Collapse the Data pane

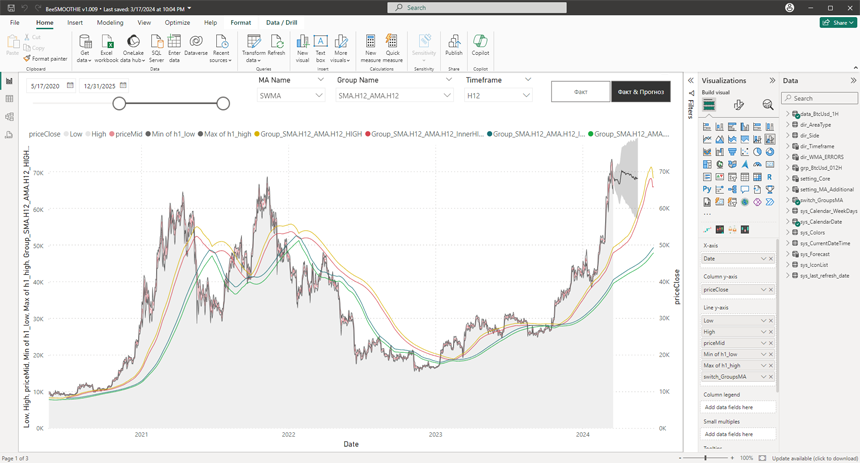[853, 81]
